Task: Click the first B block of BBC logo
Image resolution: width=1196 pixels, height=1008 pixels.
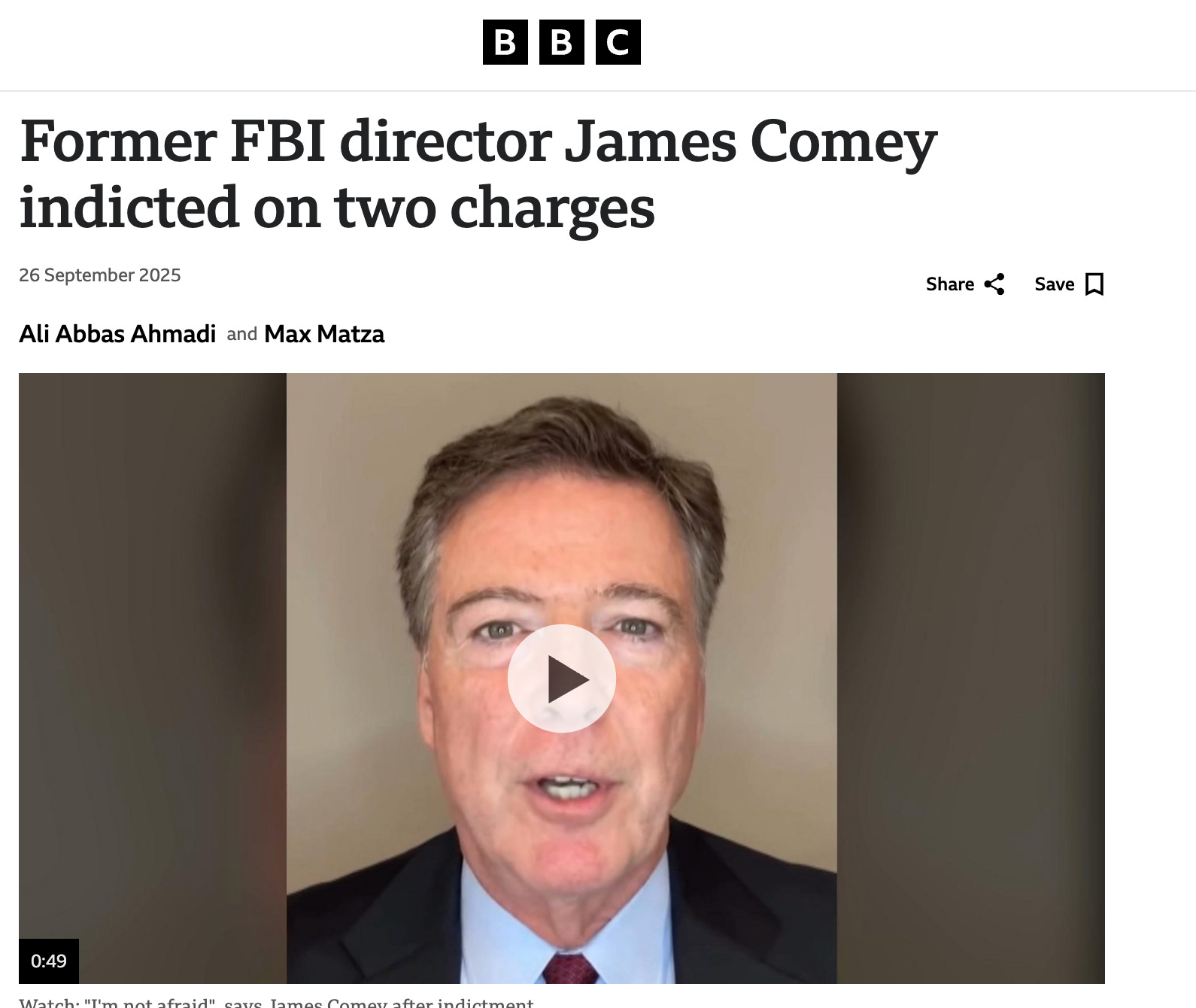Action: (505, 42)
